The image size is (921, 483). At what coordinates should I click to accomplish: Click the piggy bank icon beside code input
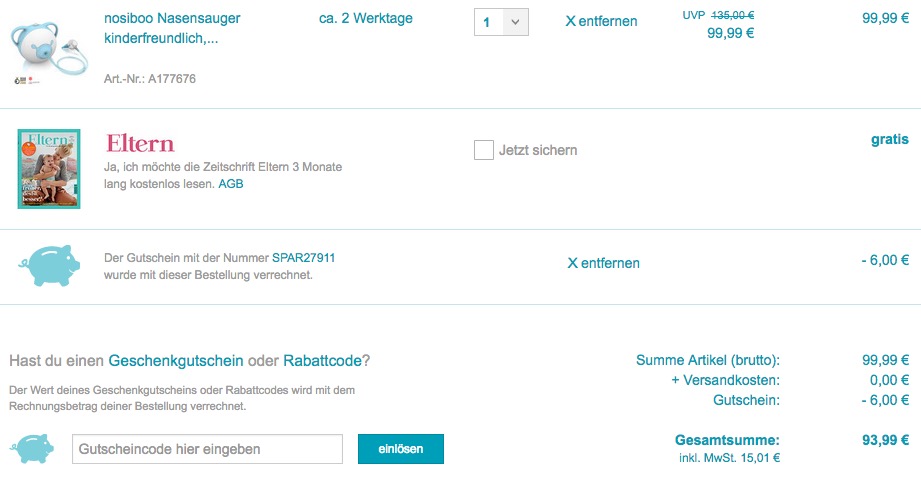click(35, 449)
